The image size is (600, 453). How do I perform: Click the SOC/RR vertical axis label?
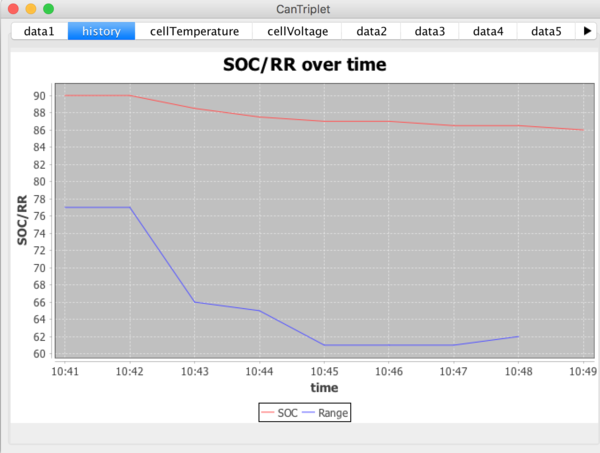coord(22,220)
